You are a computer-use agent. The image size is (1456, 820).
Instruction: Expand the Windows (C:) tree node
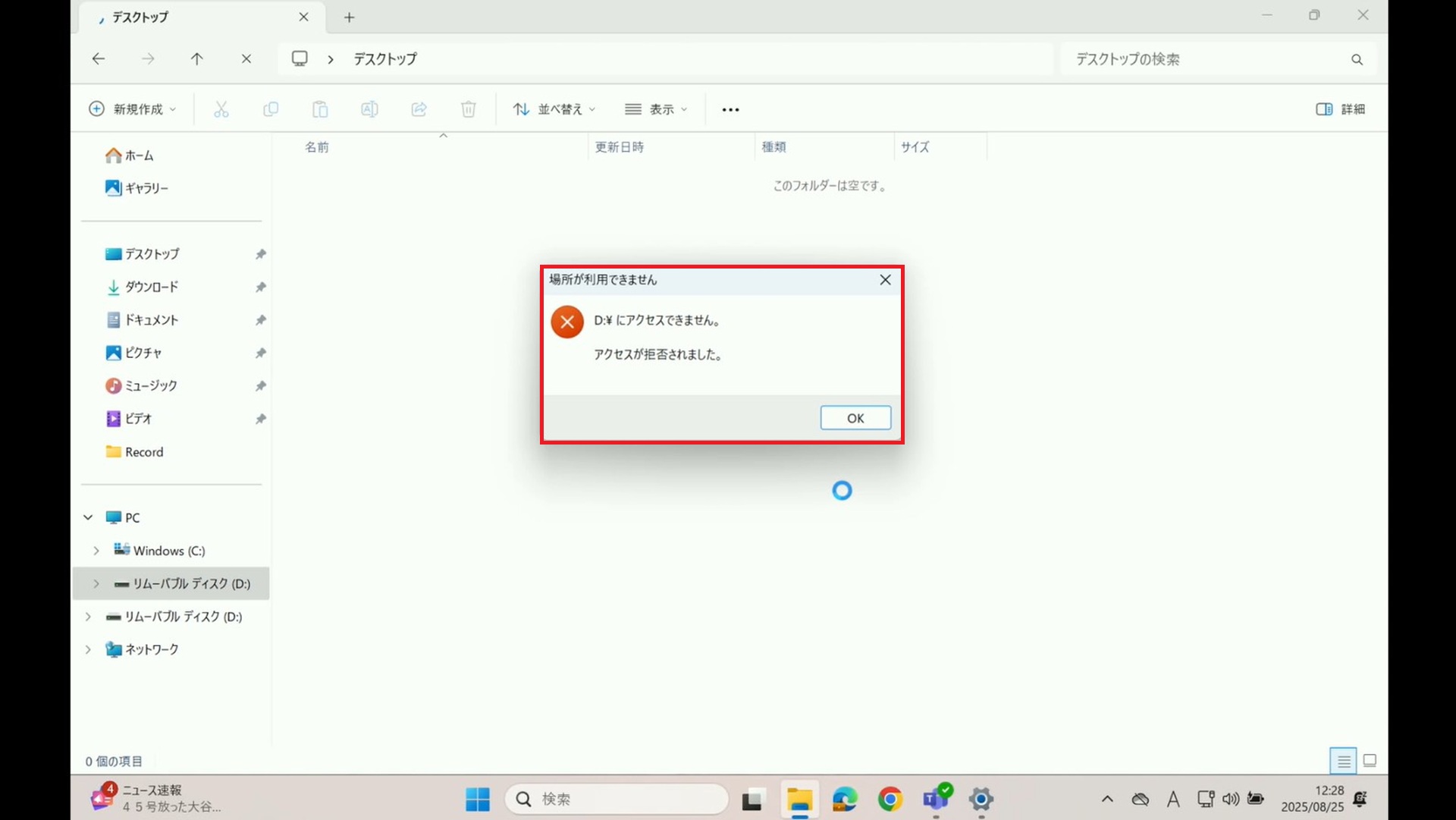[x=96, y=551]
